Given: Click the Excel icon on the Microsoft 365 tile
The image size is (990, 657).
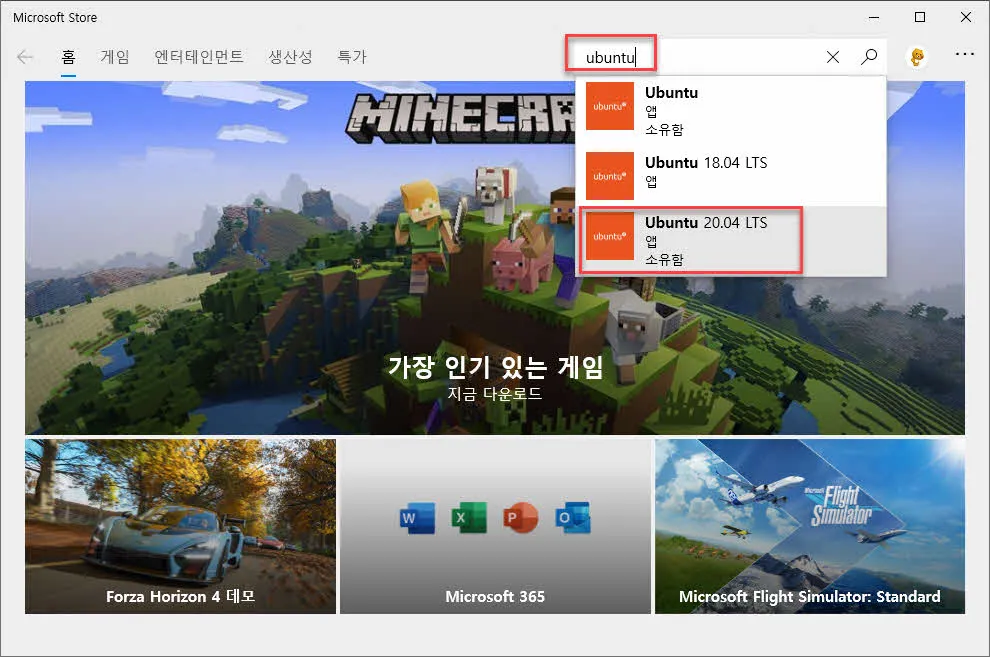Looking at the screenshot, I should (469, 518).
